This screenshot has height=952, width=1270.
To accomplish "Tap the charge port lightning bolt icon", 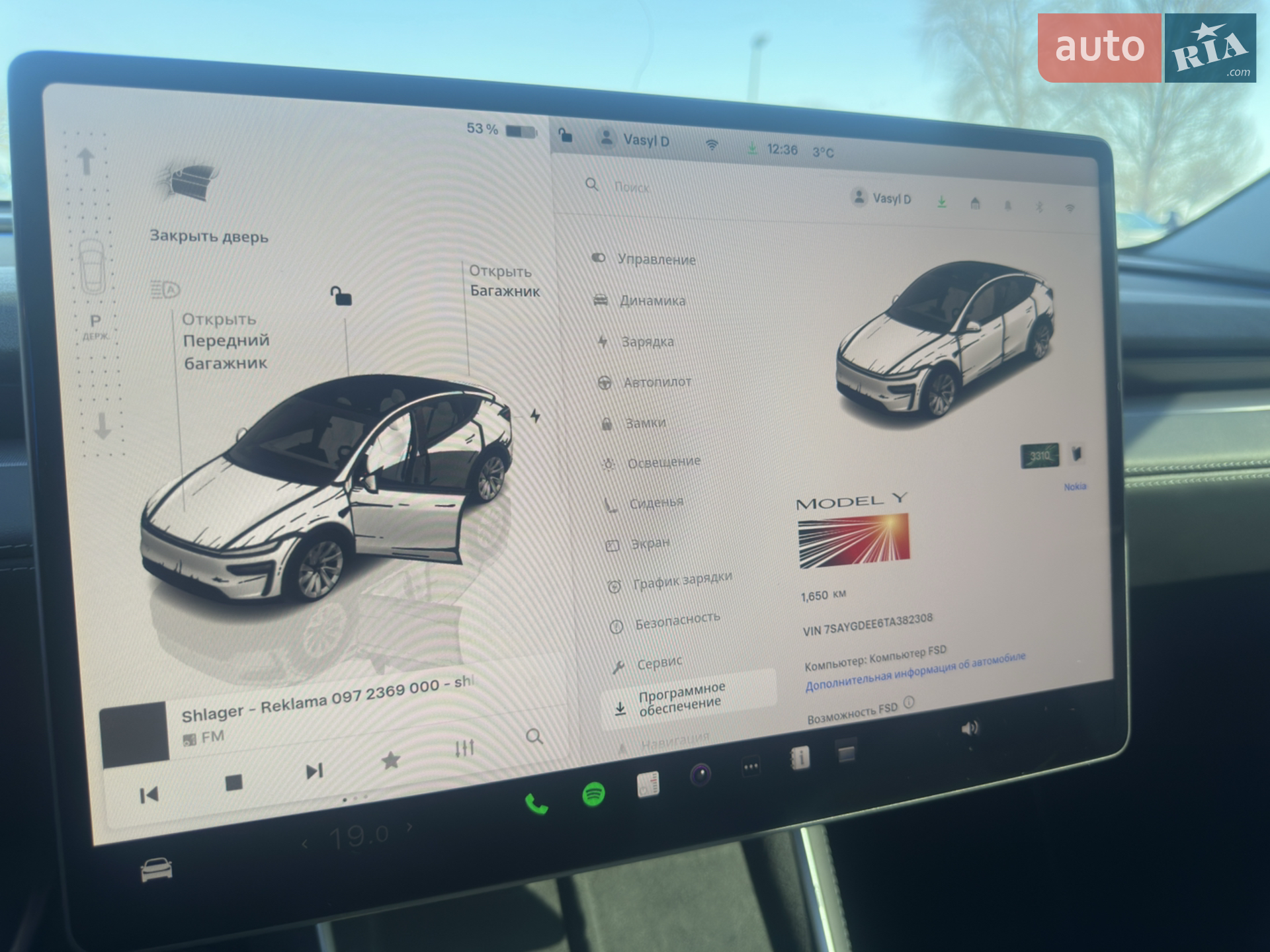I will [x=535, y=415].
